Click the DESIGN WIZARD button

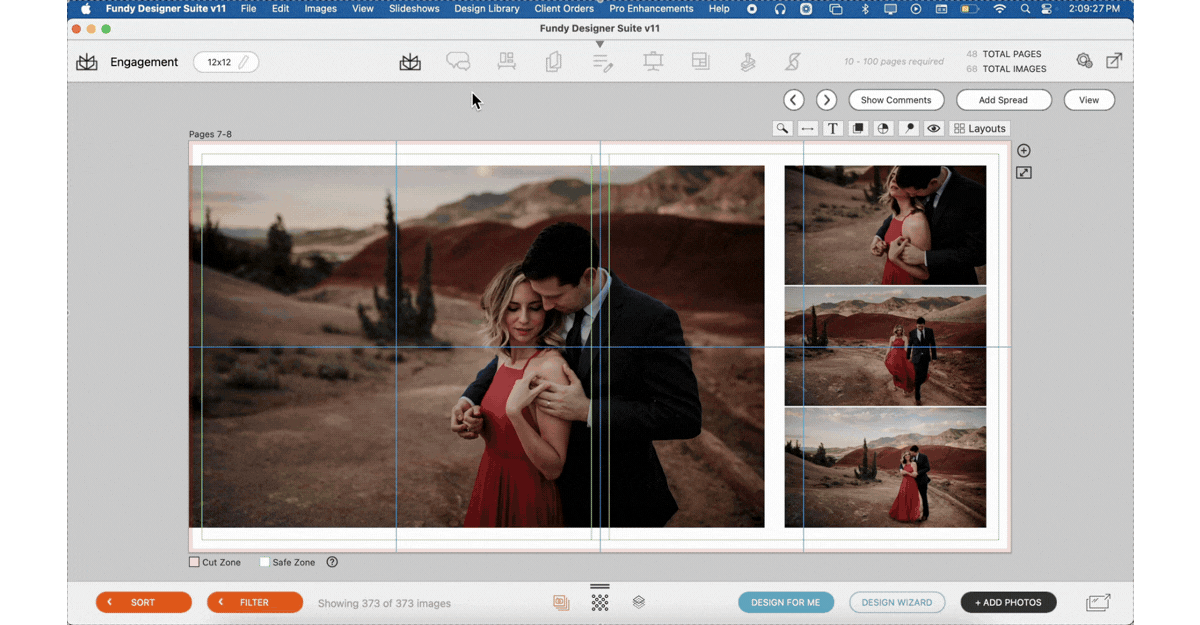click(x=897, y=603)
